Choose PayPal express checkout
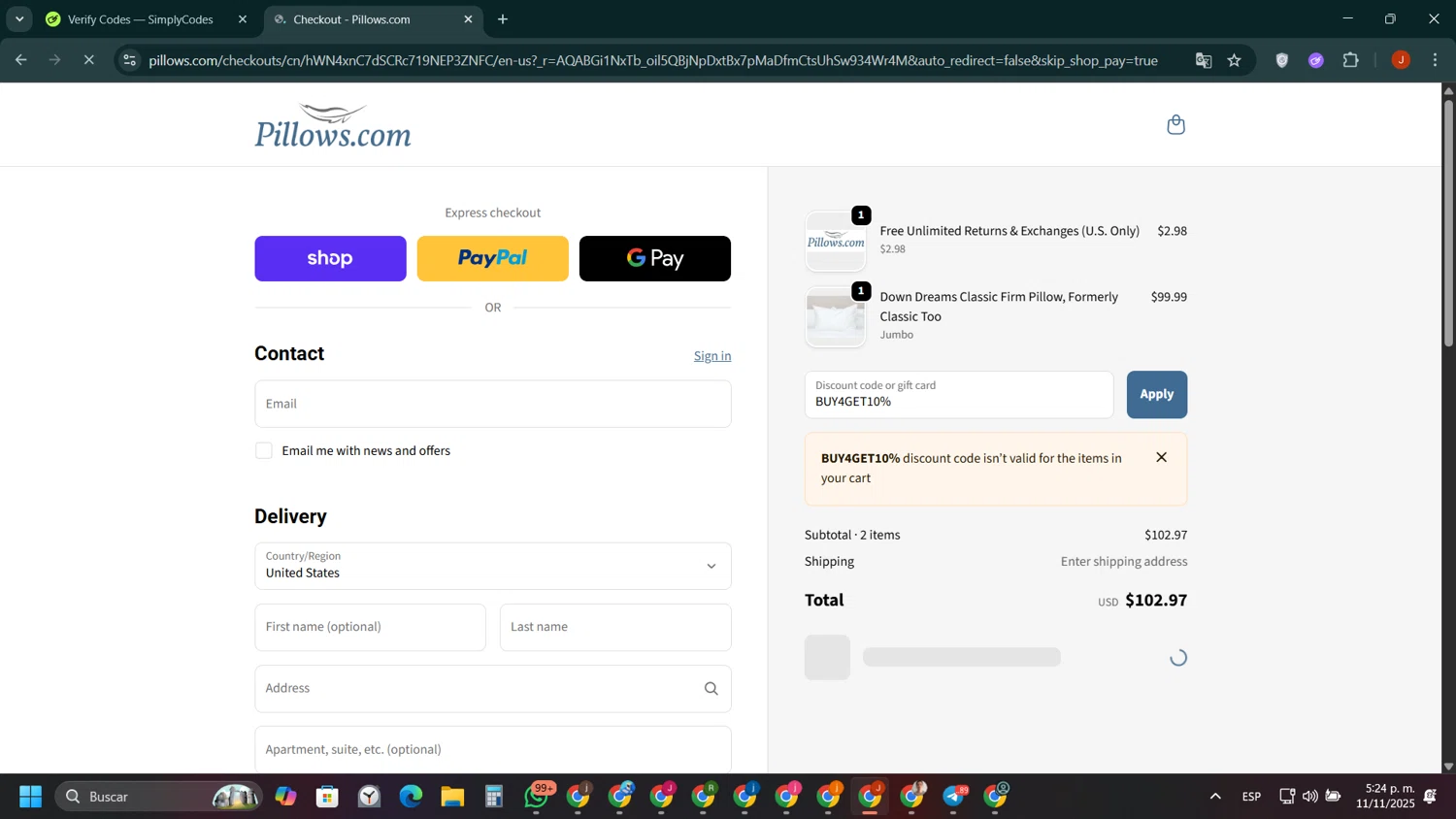1456x819 pixels. [492, 258]
